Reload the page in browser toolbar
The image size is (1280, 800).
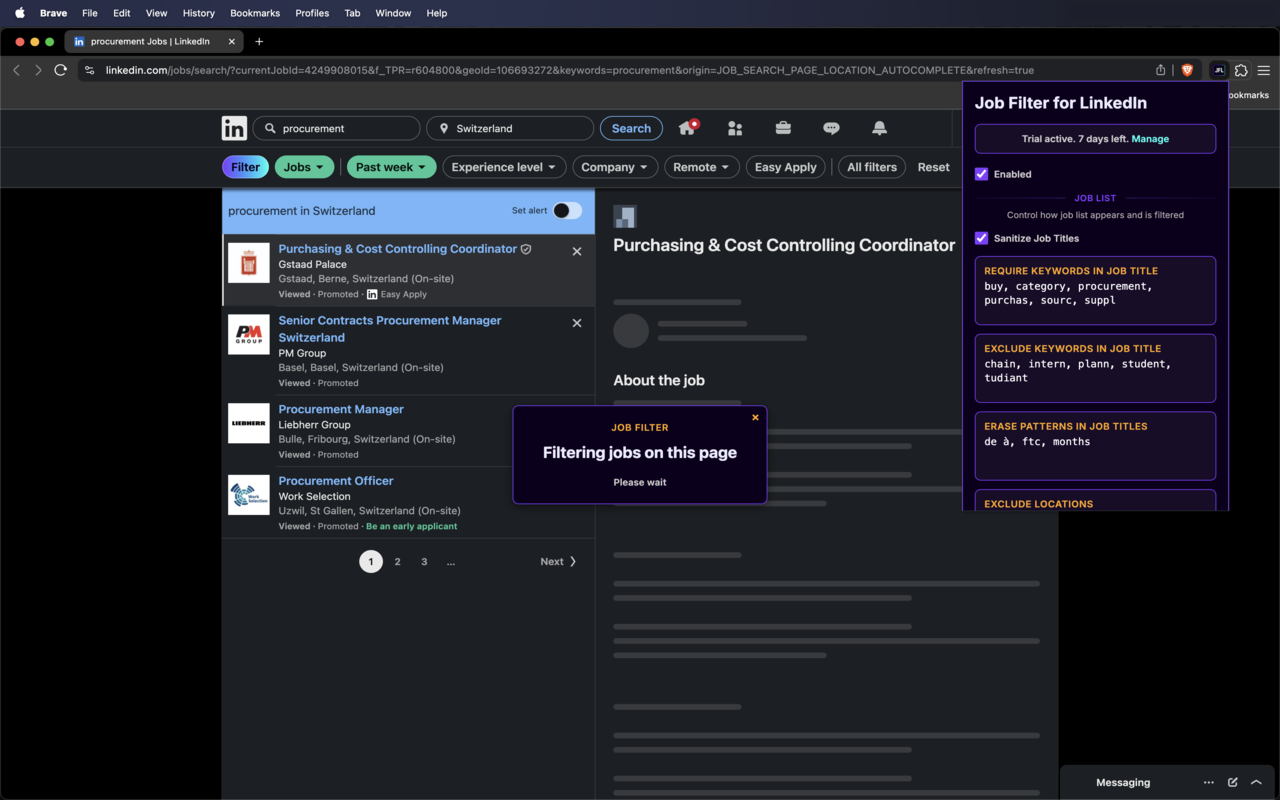tap(60, 70)
